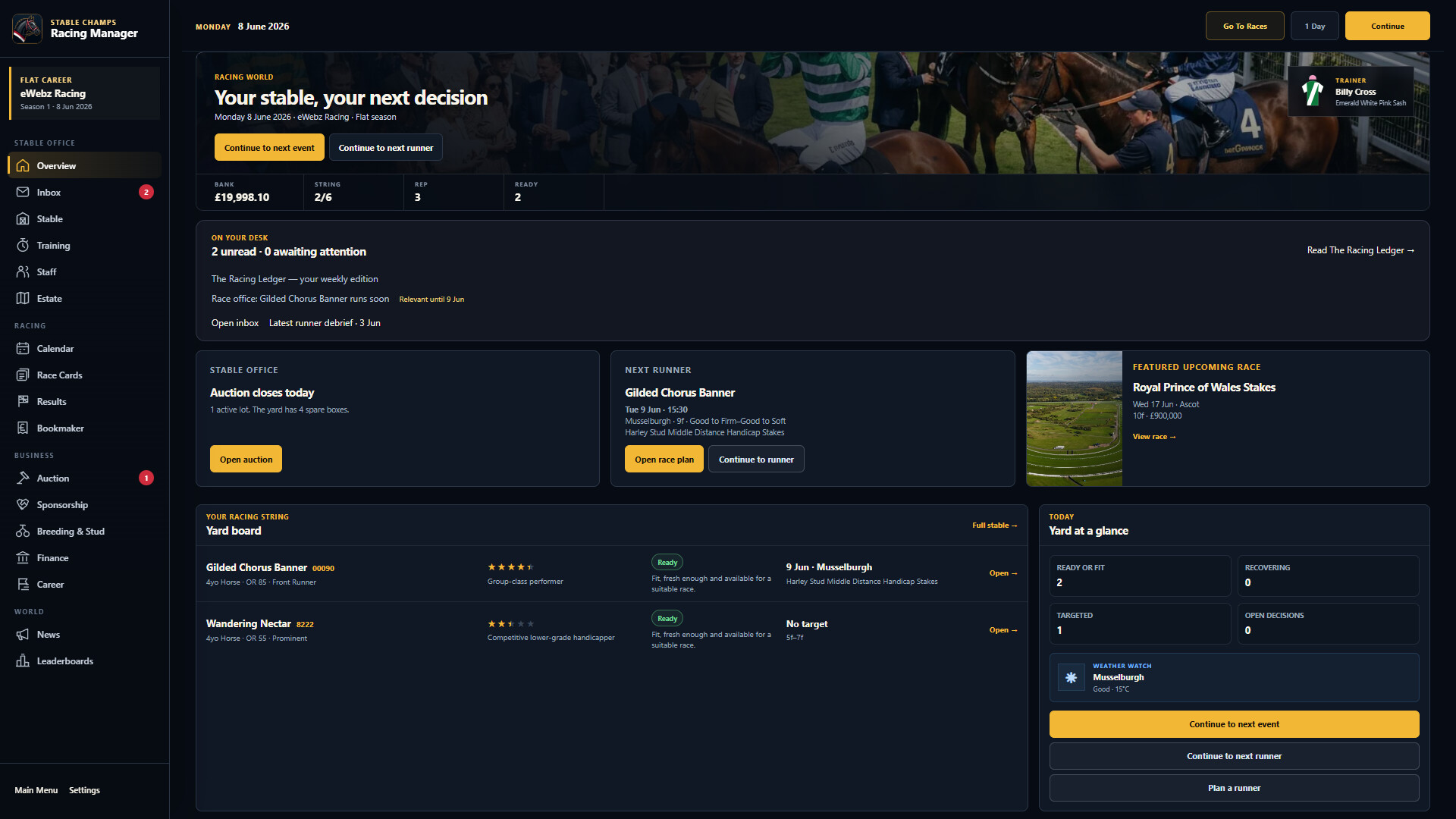This screenshot has height=819, width=1456.
Task: Click the Stable icon in sidebar
Action: tap(23, 218)
